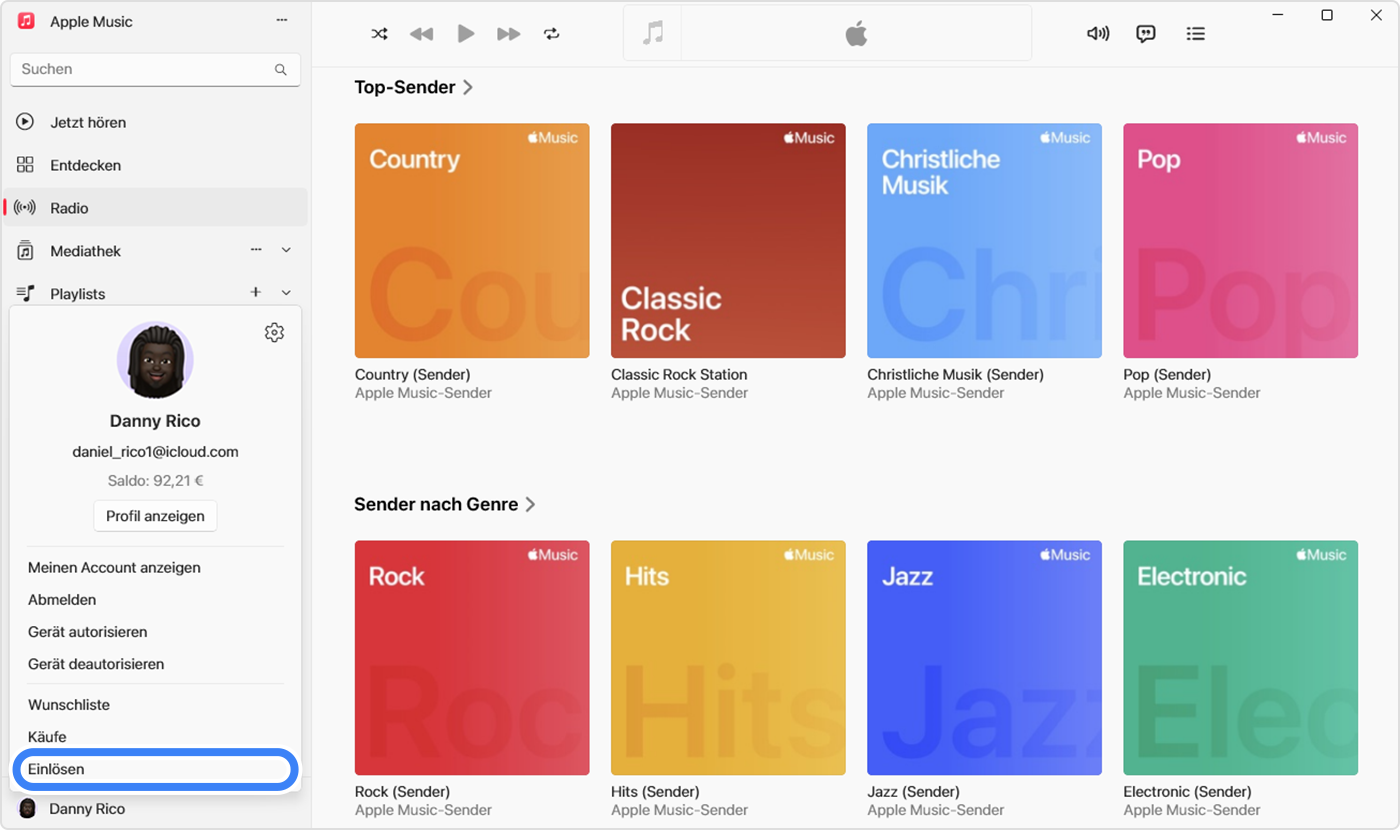The height and width of the screenshot is (830, 1400).
Task: Click the Christliche Musik (Sender) title text
Action: click(955, 375)
